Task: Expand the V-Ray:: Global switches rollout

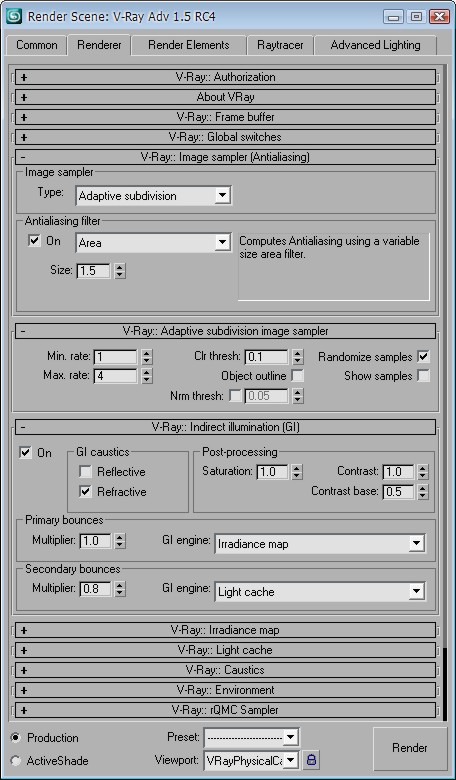Action: (x=225, y=137)
